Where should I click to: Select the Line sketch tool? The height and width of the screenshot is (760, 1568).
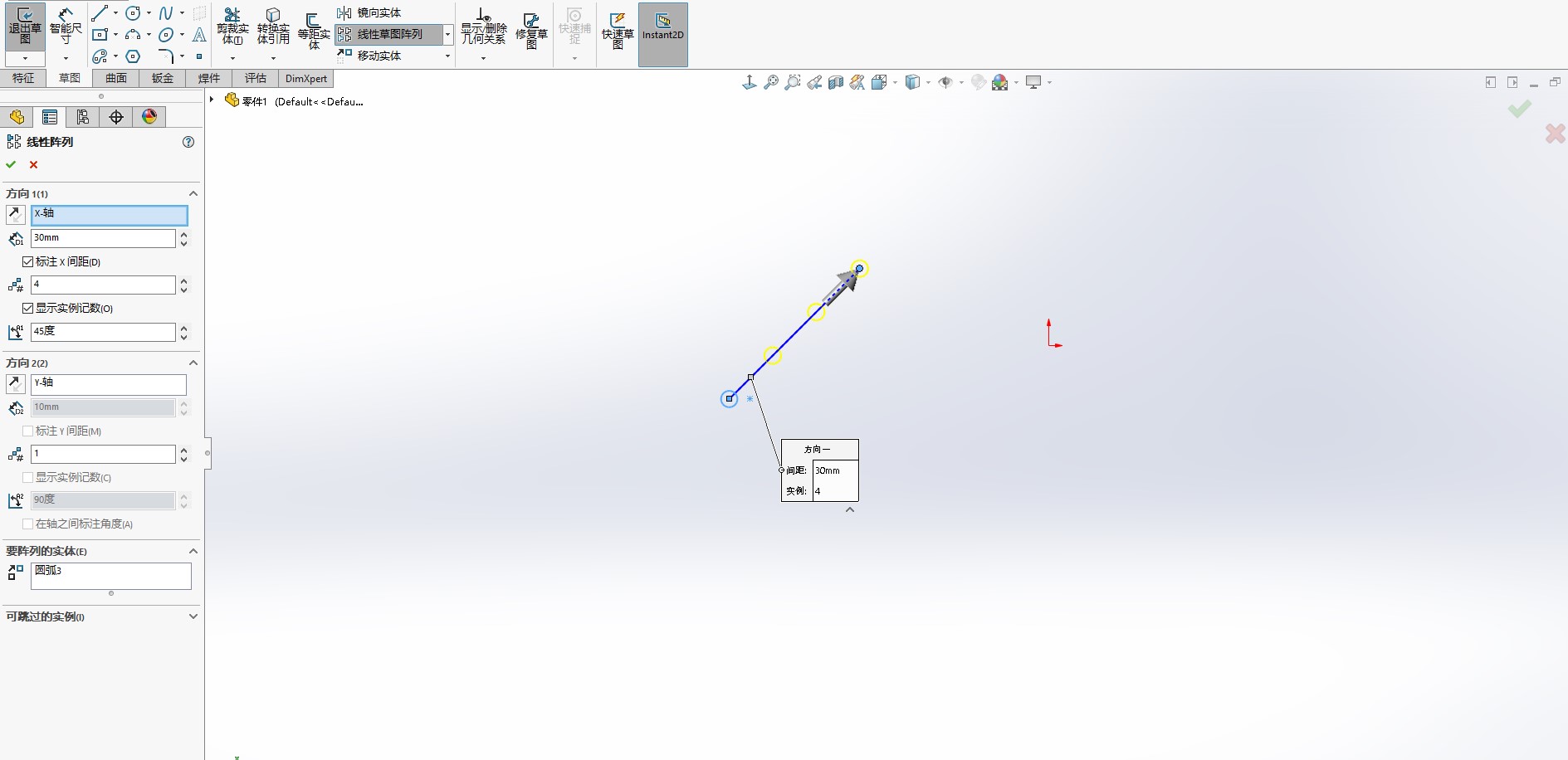click(100, 12)
